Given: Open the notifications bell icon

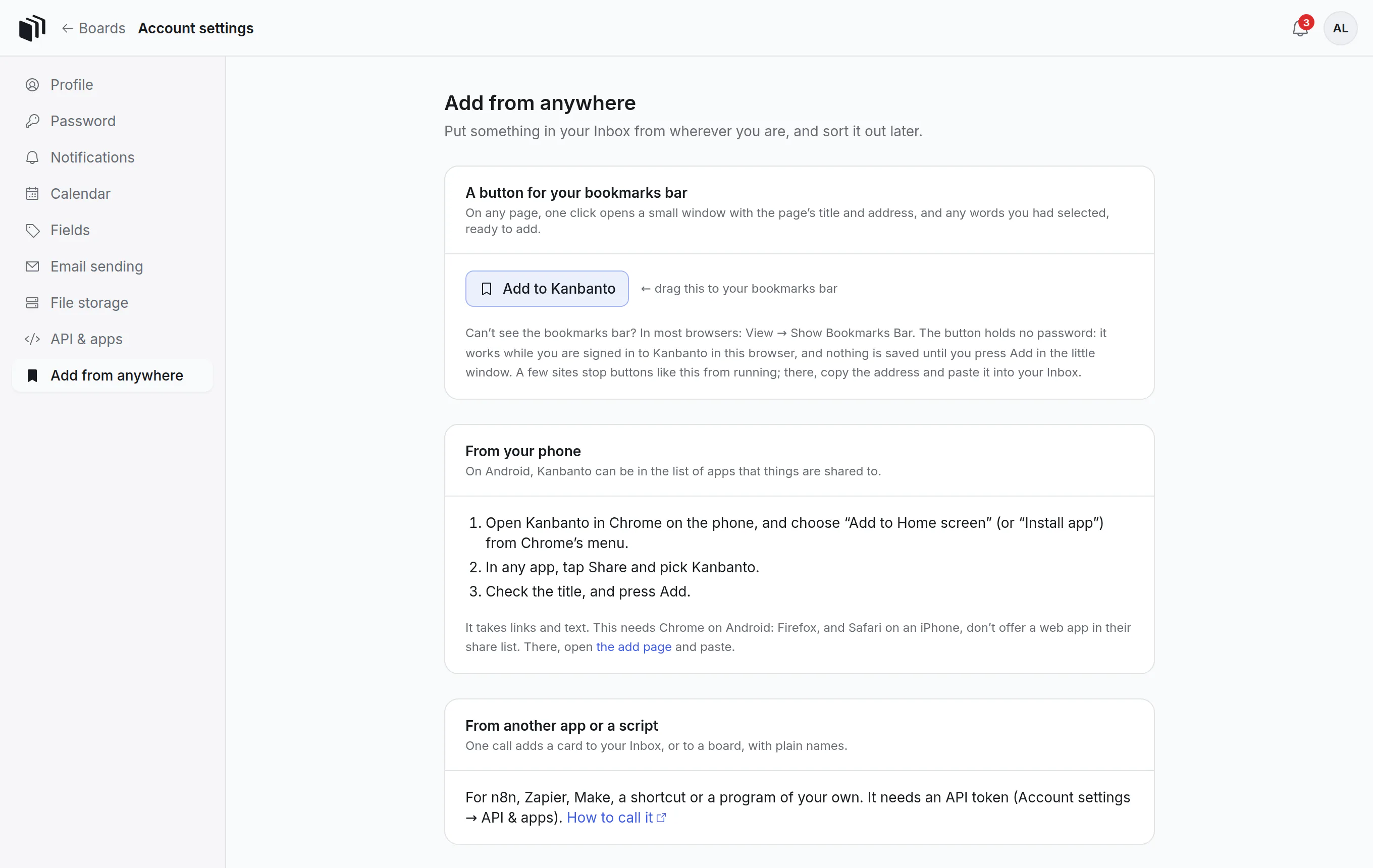Looking at the screenshot, I should tap(1299, 28).
